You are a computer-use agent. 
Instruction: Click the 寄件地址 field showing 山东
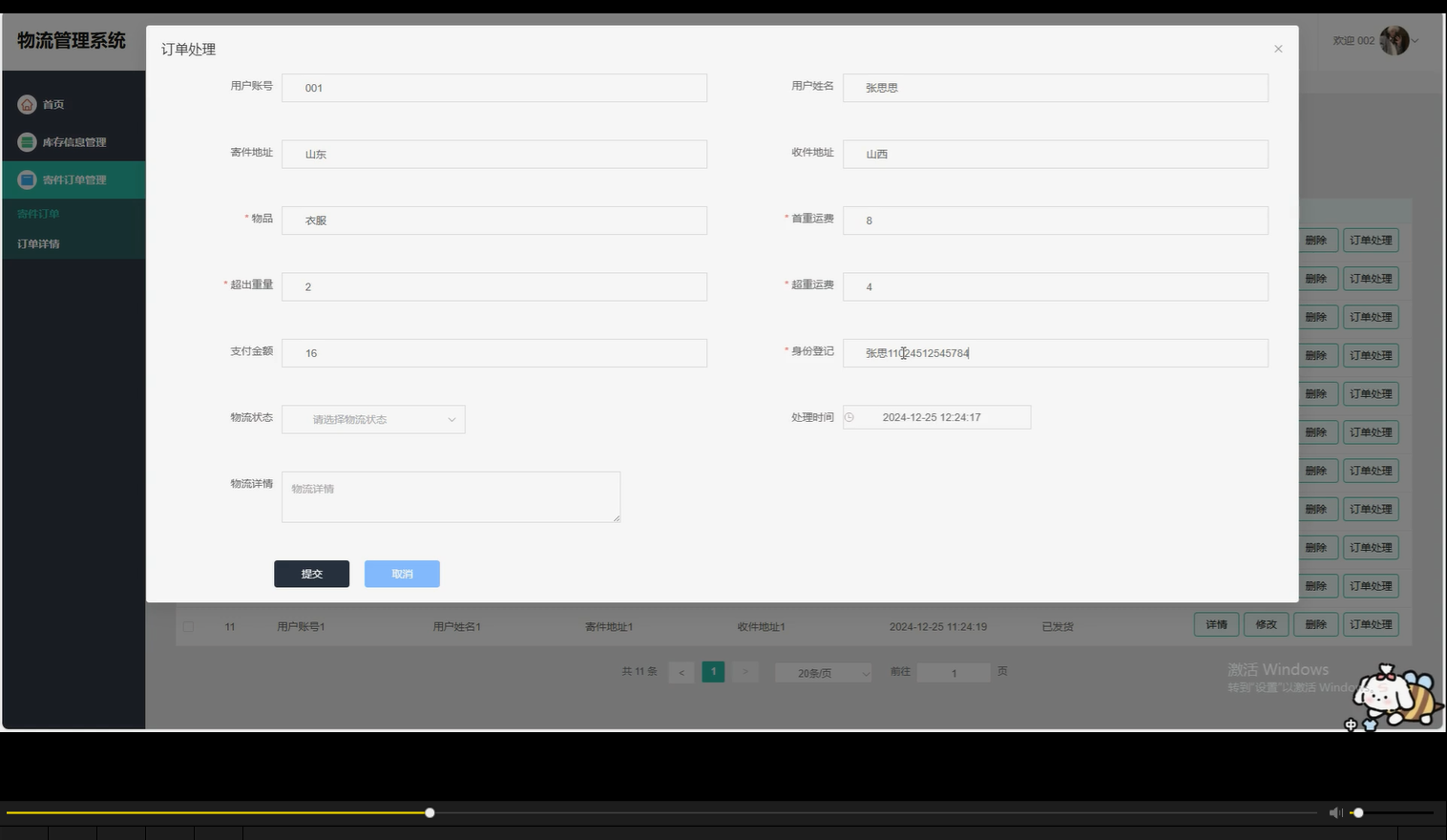pos(494,154)
